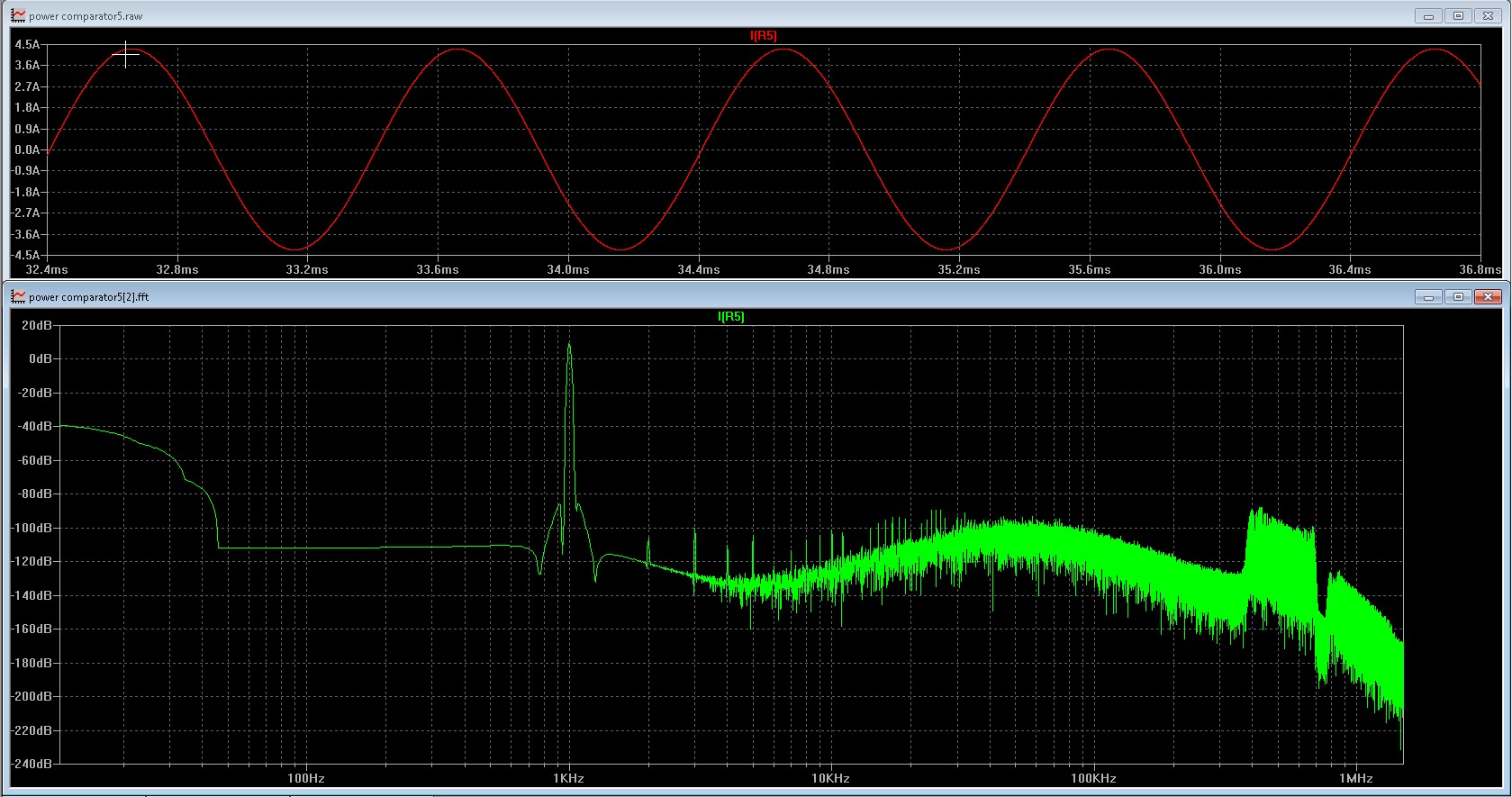The image size is (1512, 797).
Task: Click the -160dB magnitude axis label
Action: pyautogui.click(x=32, y=629)
